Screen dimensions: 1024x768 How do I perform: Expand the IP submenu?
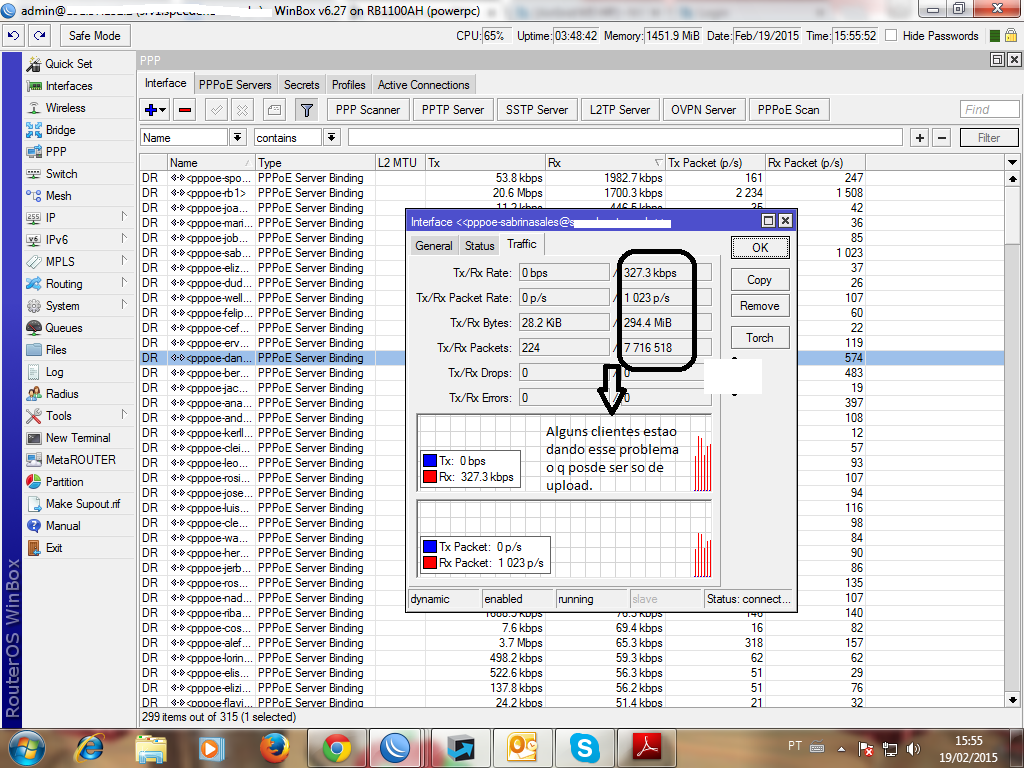pyautogui.click(x=123, y=216)
